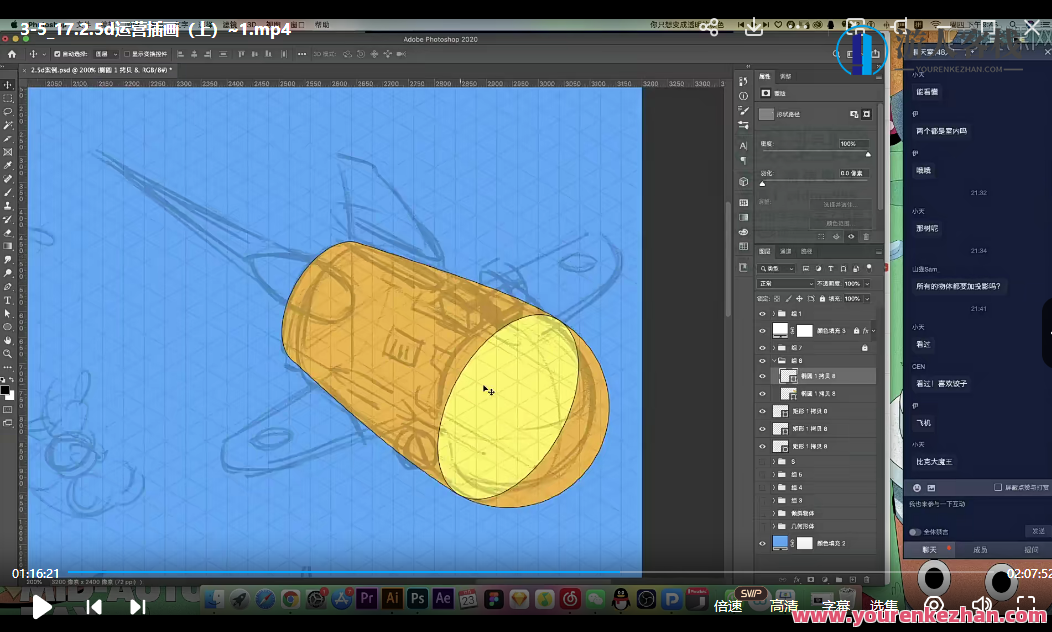Collapse the 组 8 layer group

(773, 360)
